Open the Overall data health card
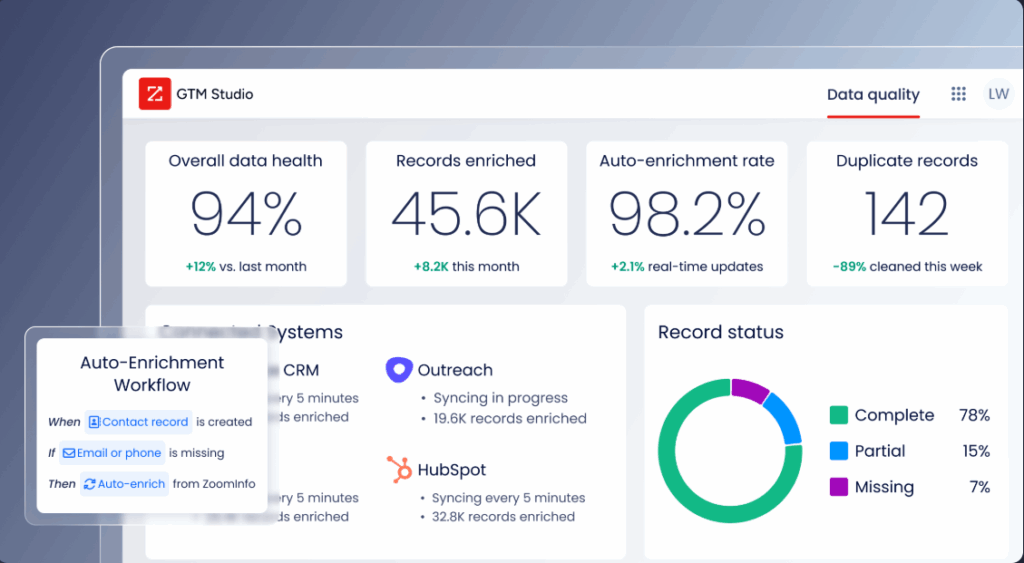1024x563 pixels. click(245, 213)
